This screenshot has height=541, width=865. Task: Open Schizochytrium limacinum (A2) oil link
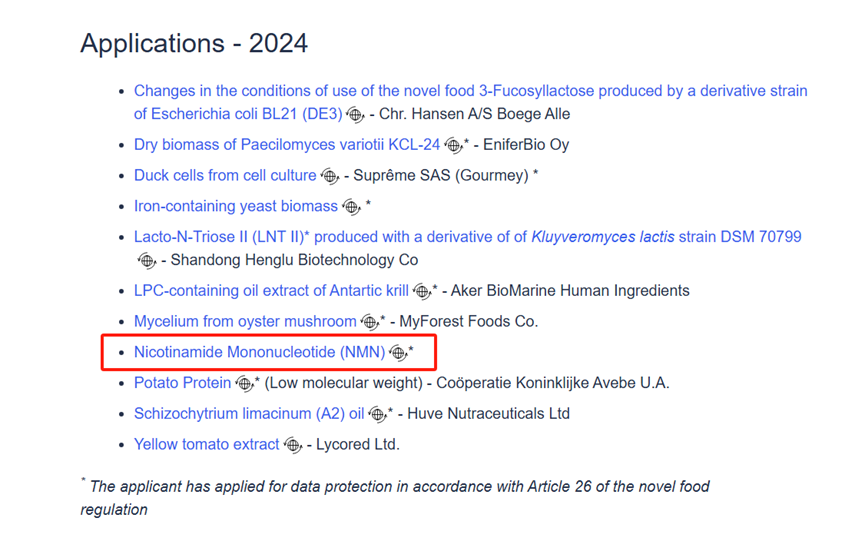[249, 414]
